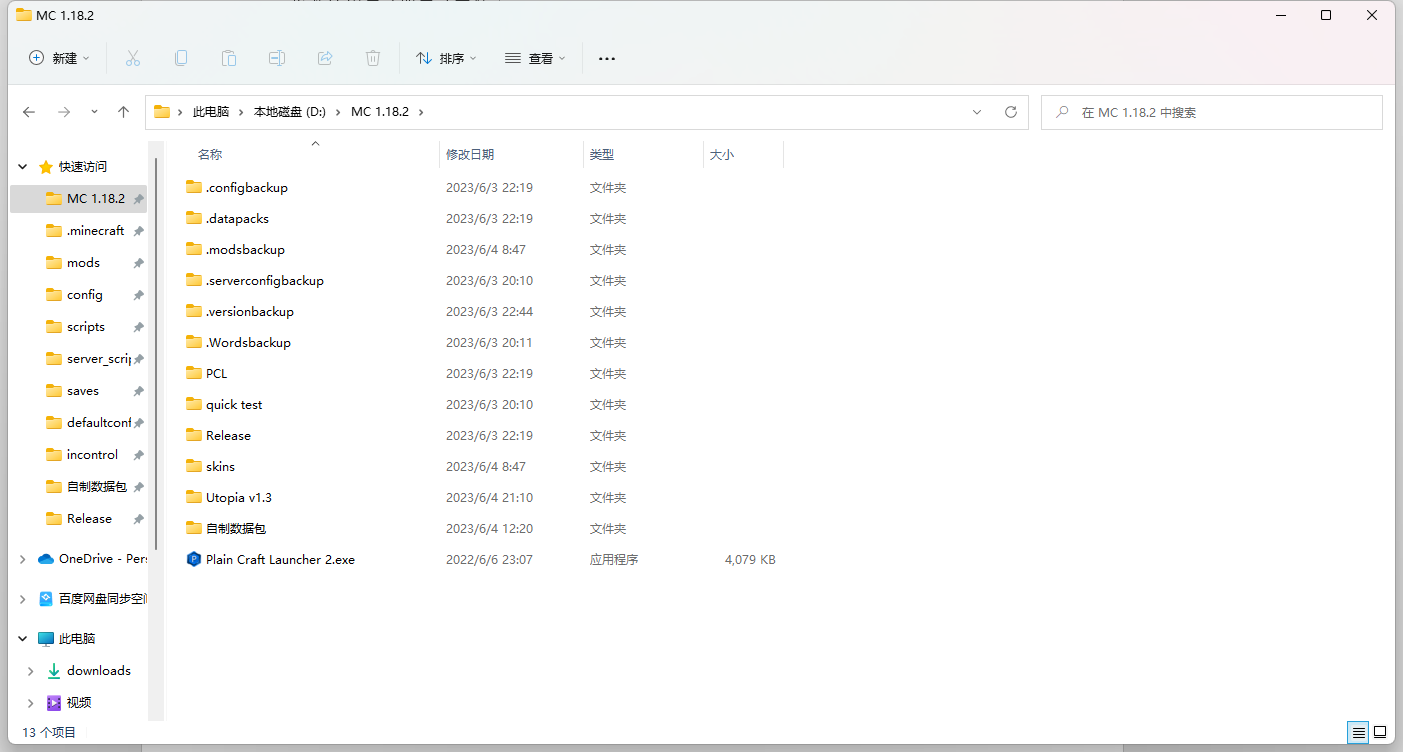This screenshot has height=752, width=1403.
Task: Select the .datapacks folder name
Action: (237, 218)
